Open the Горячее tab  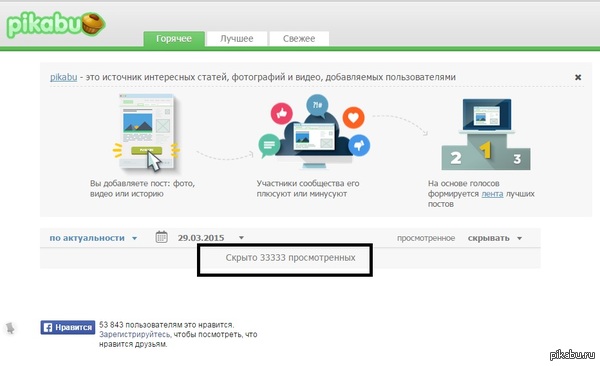174,39
